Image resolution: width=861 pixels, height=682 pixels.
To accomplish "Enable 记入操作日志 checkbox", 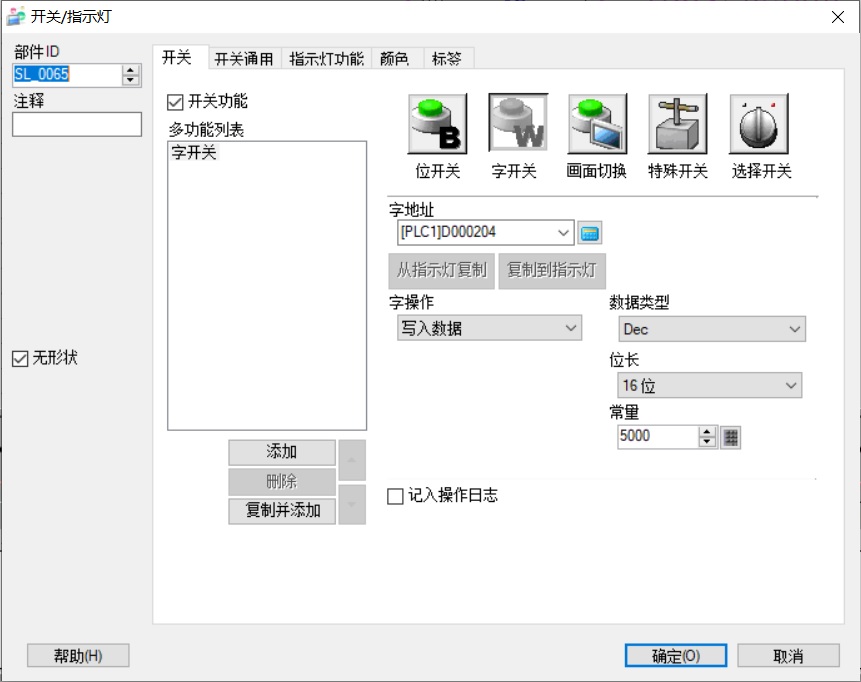I will tap(396, 496).
